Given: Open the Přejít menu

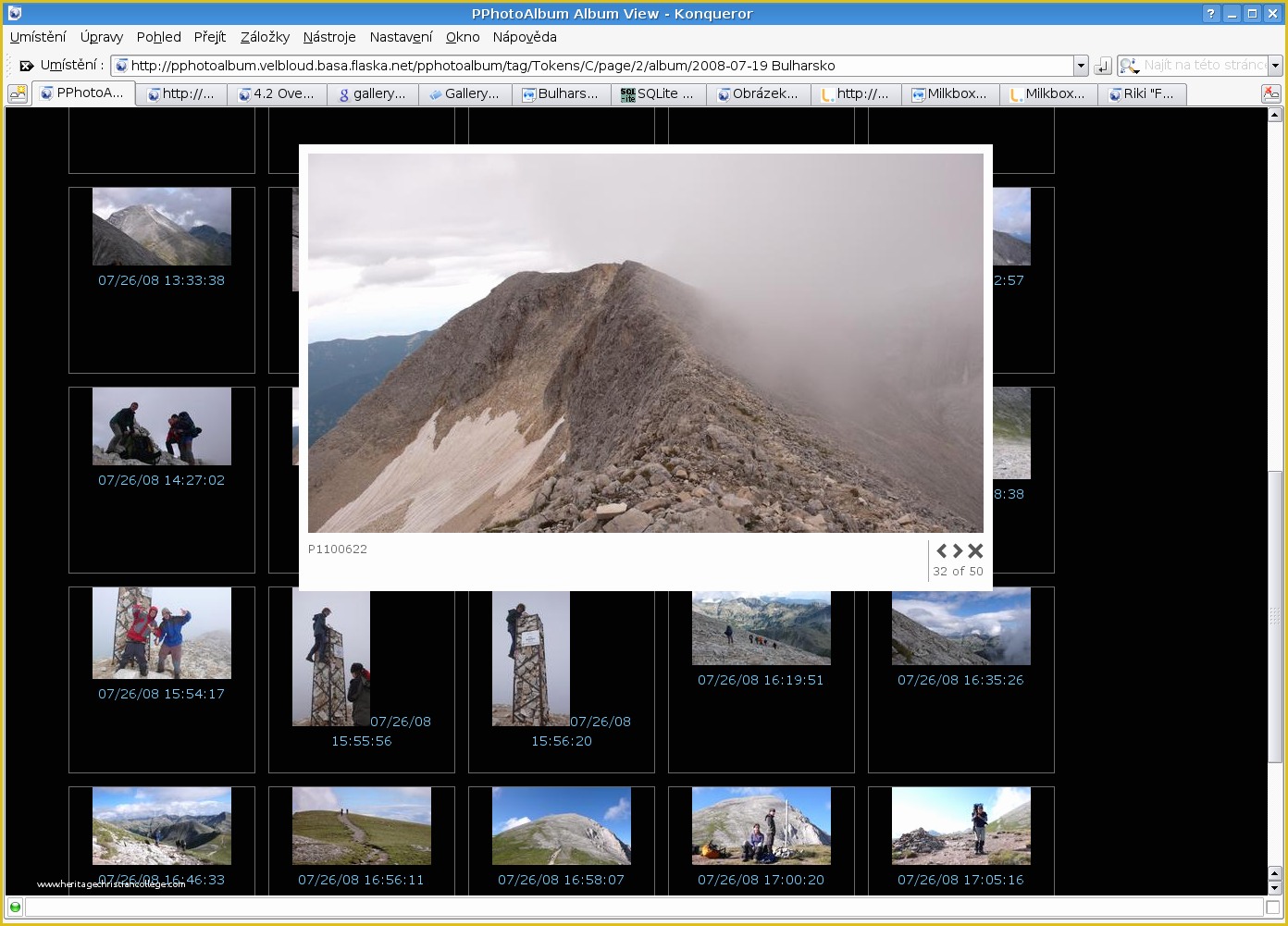Looking at the screenshot, I should [x=210, y=37].
